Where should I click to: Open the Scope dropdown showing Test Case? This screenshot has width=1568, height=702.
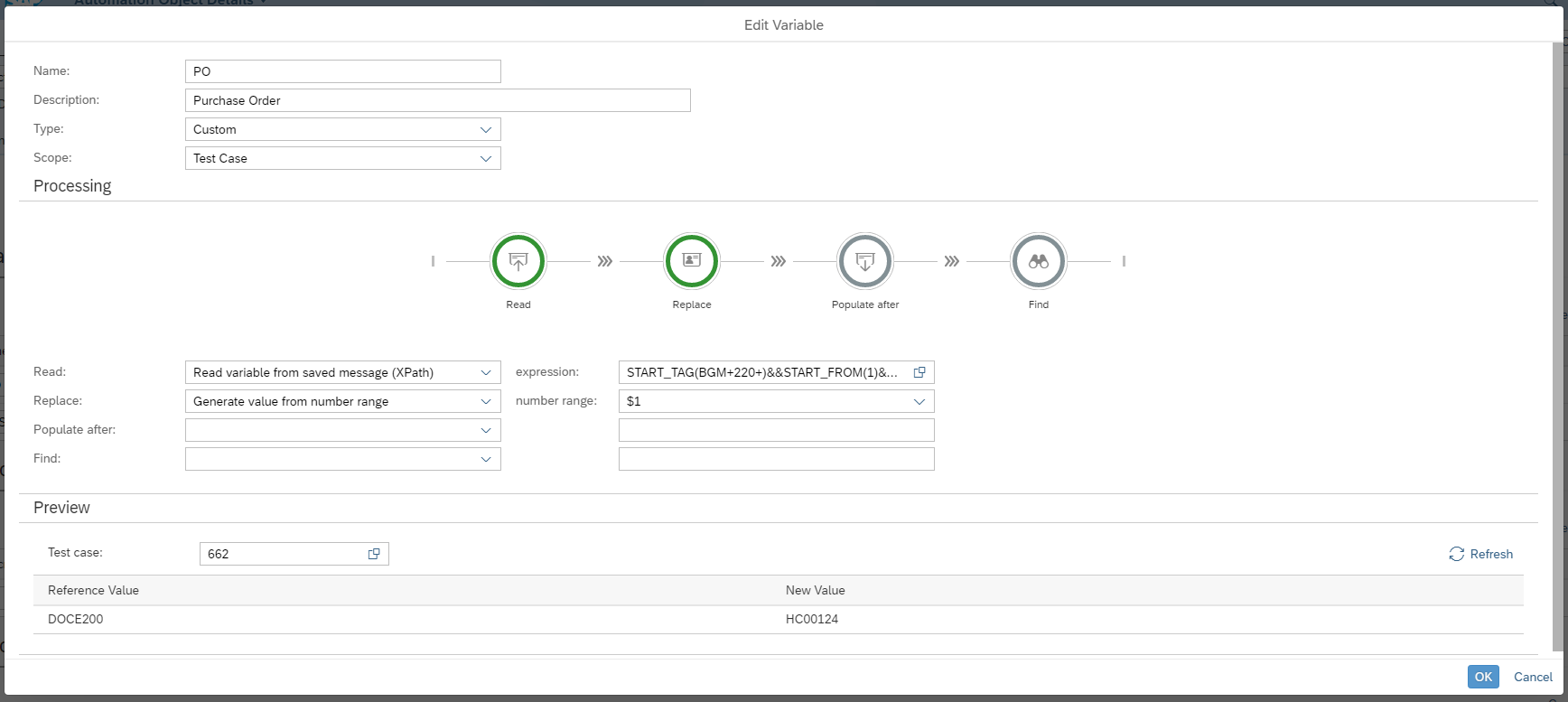pos(486,158)
